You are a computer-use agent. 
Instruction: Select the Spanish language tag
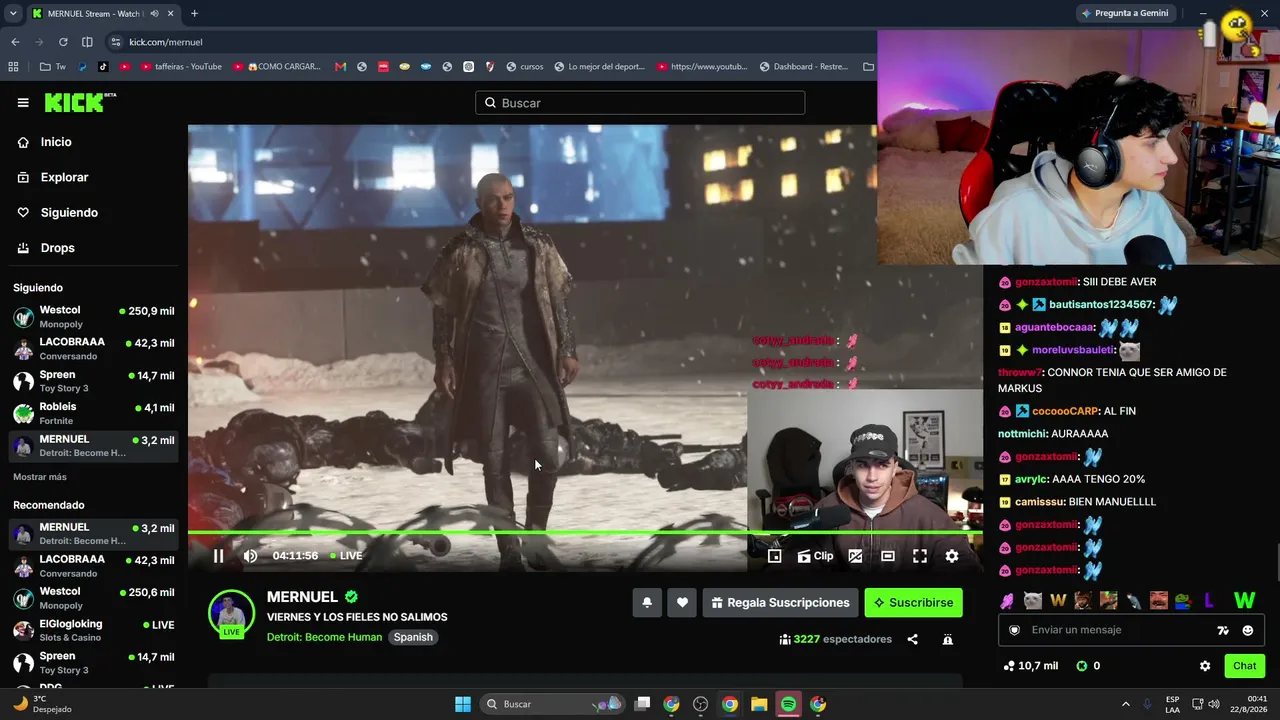tap(413, 637)
